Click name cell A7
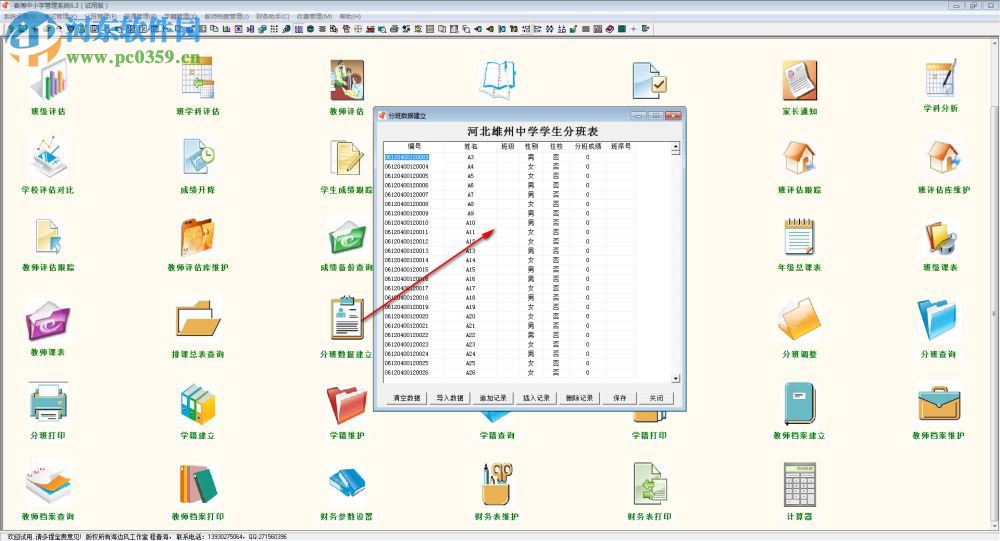Viewport: 1000px width, 541px height. (x=471, y=195)
